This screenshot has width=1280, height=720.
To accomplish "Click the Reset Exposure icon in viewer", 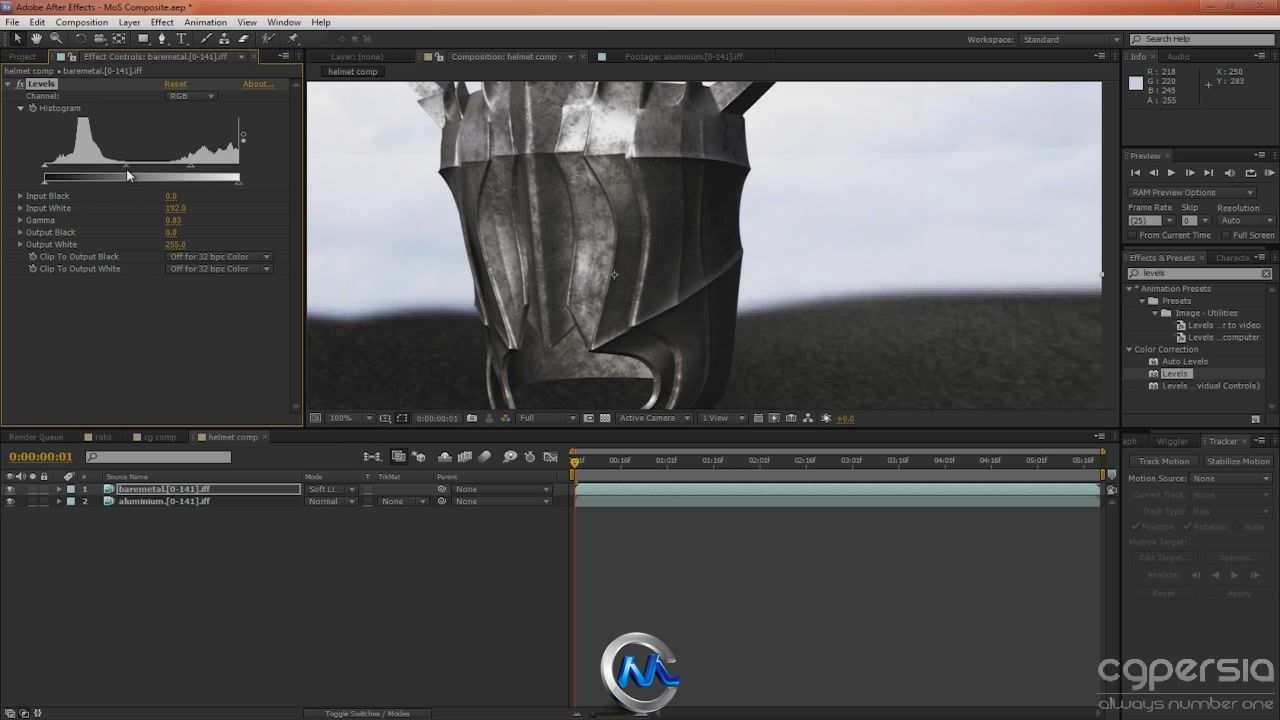I will (826, 418).
